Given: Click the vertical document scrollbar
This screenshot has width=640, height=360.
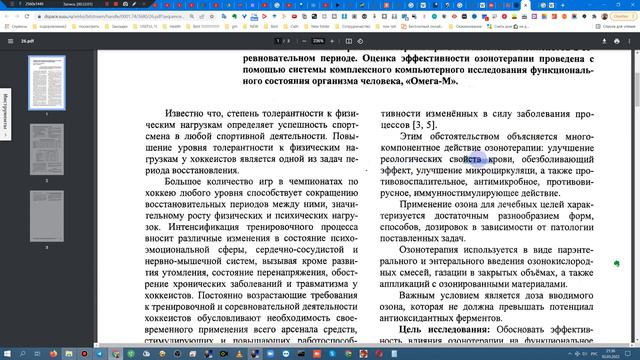Looking at the screenshot, I should 637,90.
